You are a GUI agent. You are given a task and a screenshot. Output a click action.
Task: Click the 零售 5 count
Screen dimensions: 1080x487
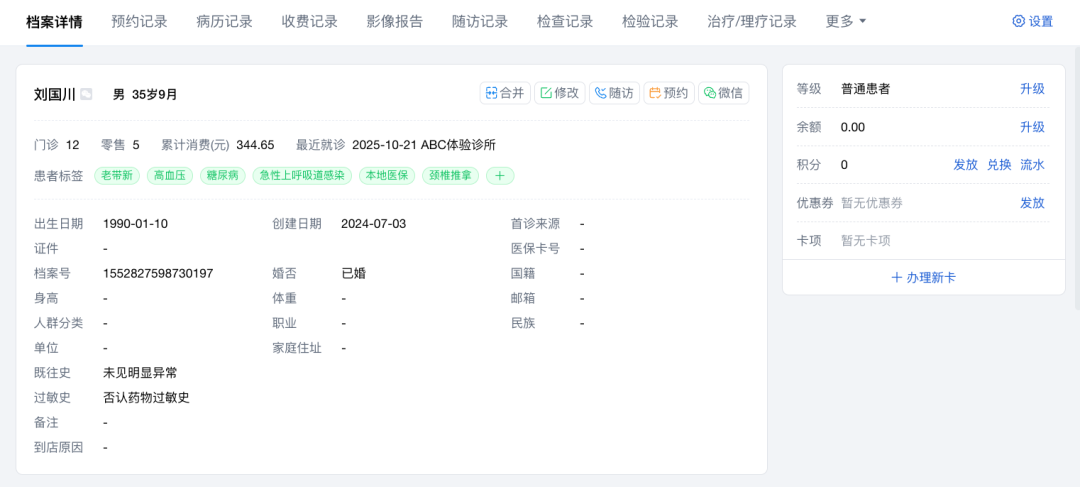tap(120, 145)
